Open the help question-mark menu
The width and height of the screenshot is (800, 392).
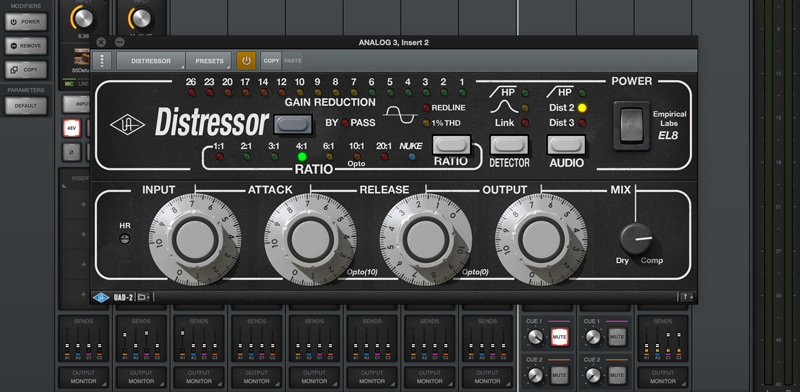pos(686,297)
